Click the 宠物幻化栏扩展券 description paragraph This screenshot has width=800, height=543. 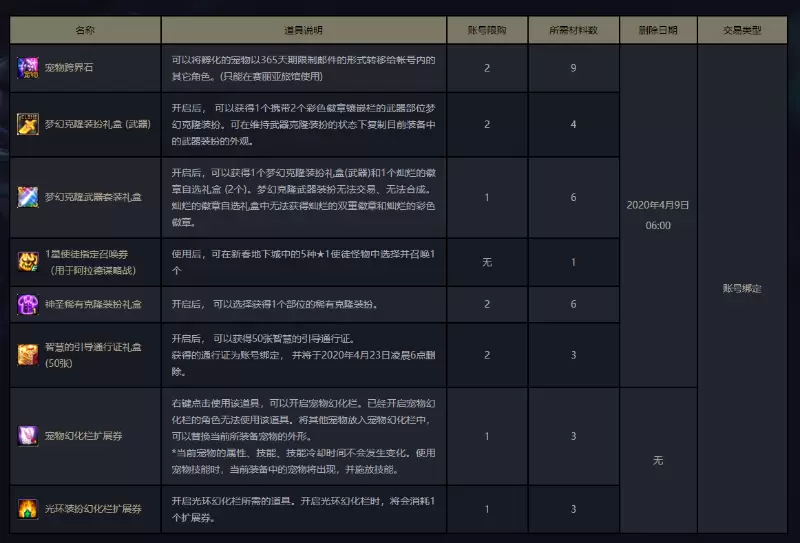(304, 436)
